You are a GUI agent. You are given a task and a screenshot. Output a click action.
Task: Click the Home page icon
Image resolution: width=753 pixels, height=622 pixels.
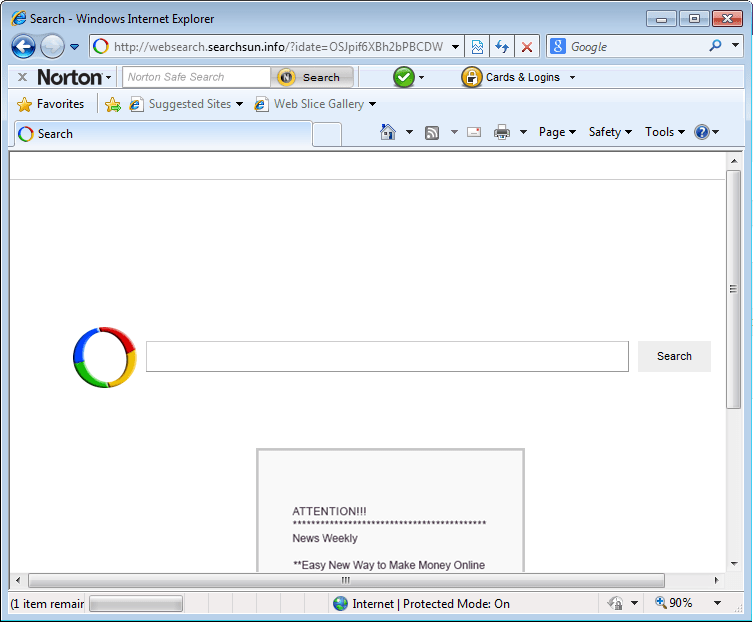pos(388,132)
